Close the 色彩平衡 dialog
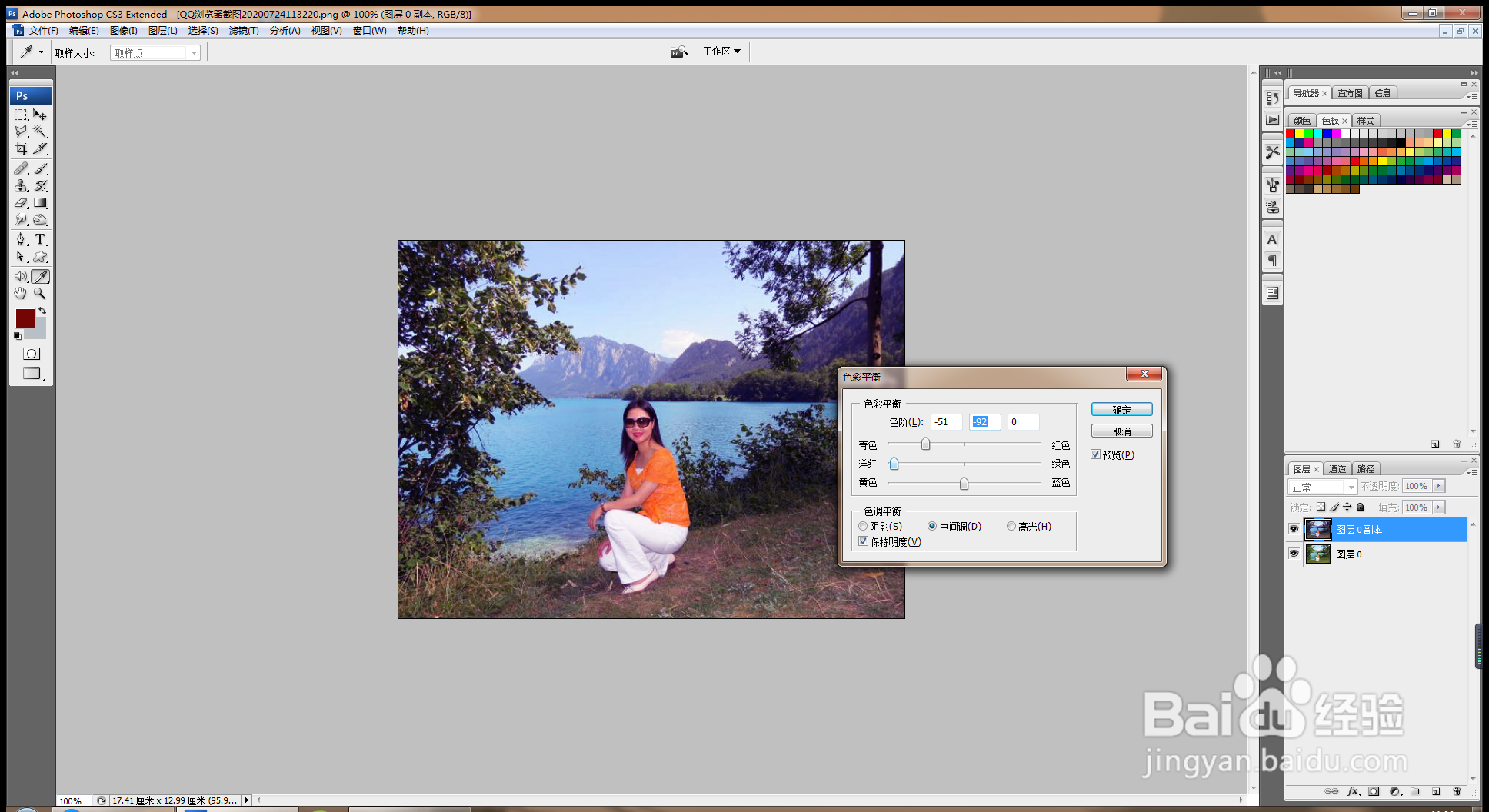Viewport: 1489px width, 812px height. (x=1144, y=374)
